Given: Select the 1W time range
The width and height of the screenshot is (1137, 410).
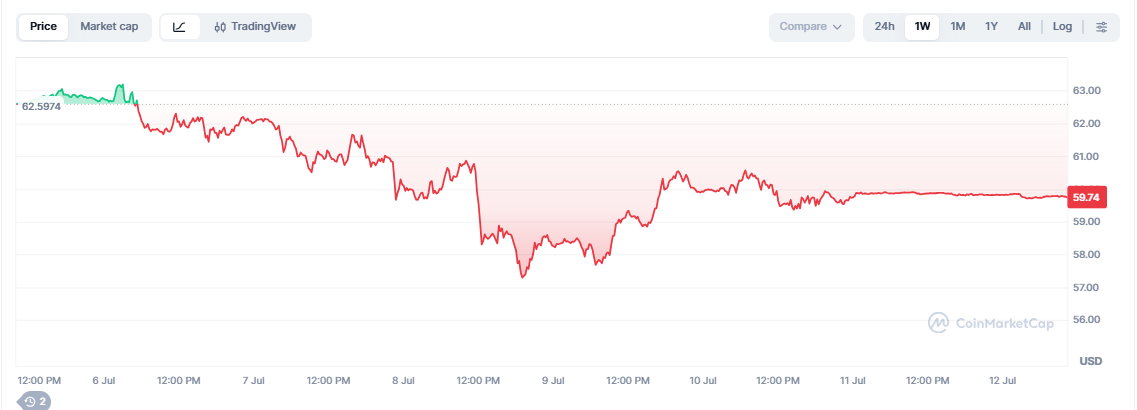Looking at the screenshot, I should click(x=922, y=27).
